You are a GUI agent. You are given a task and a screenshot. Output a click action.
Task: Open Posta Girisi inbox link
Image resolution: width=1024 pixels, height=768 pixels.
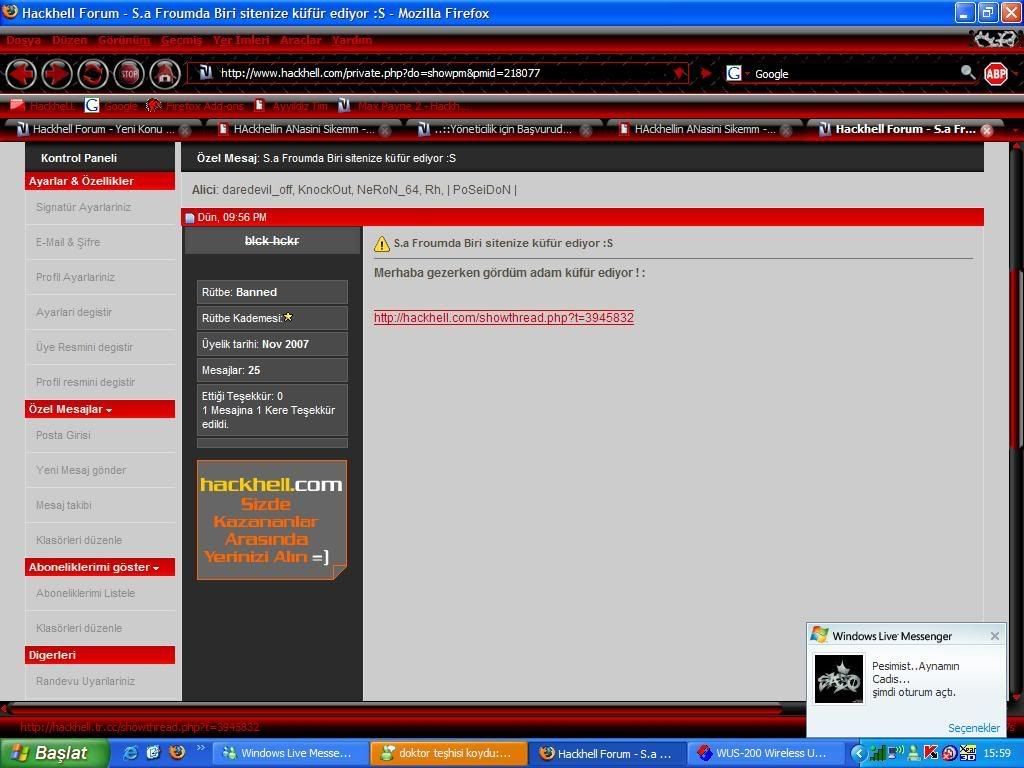click(x=63, y=435)
